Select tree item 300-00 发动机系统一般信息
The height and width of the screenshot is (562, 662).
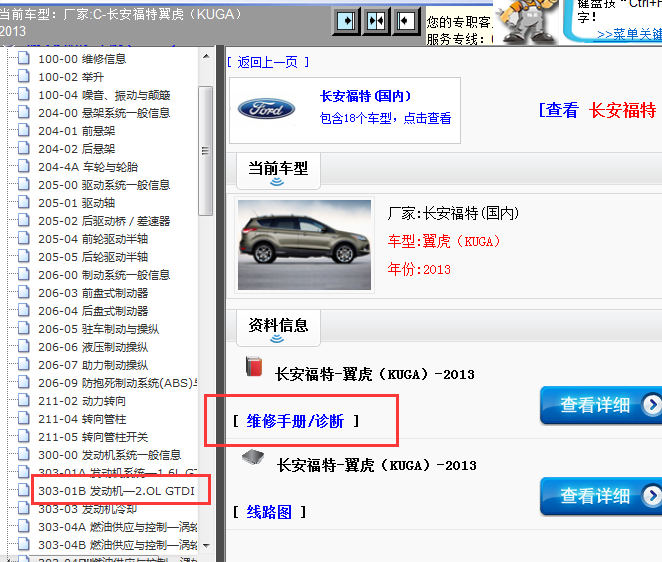[110, 455]
